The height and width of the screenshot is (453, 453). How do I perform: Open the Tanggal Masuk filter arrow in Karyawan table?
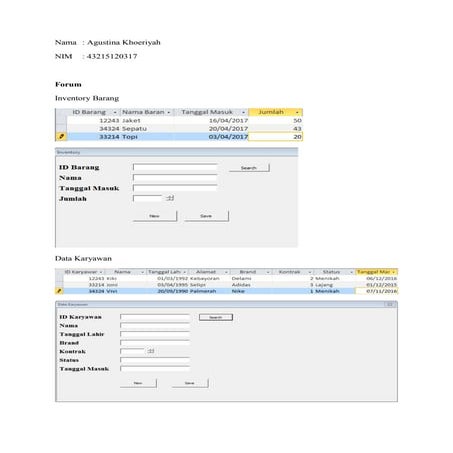coord(394,272)
